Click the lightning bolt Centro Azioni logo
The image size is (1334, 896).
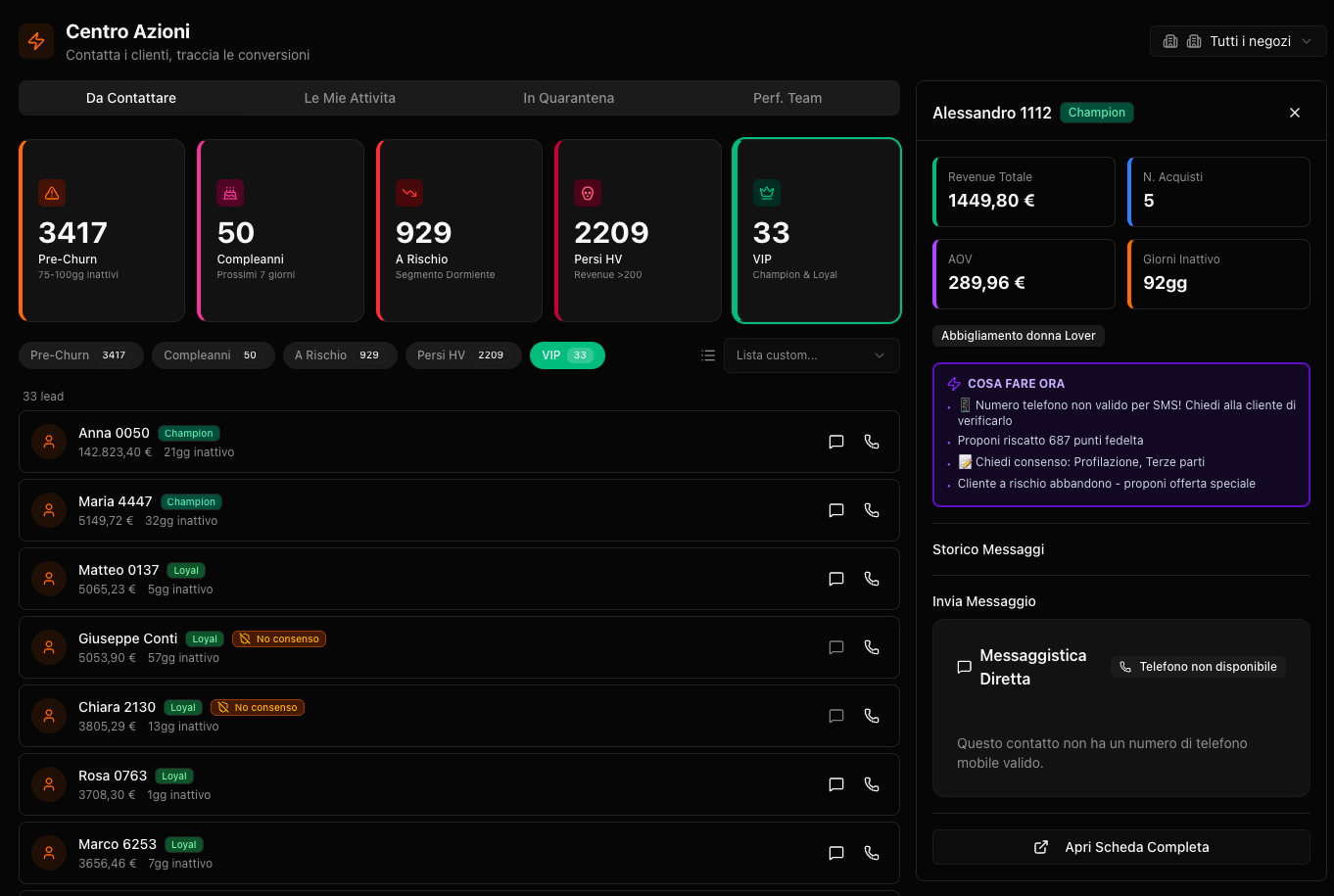tap(36, 41)
